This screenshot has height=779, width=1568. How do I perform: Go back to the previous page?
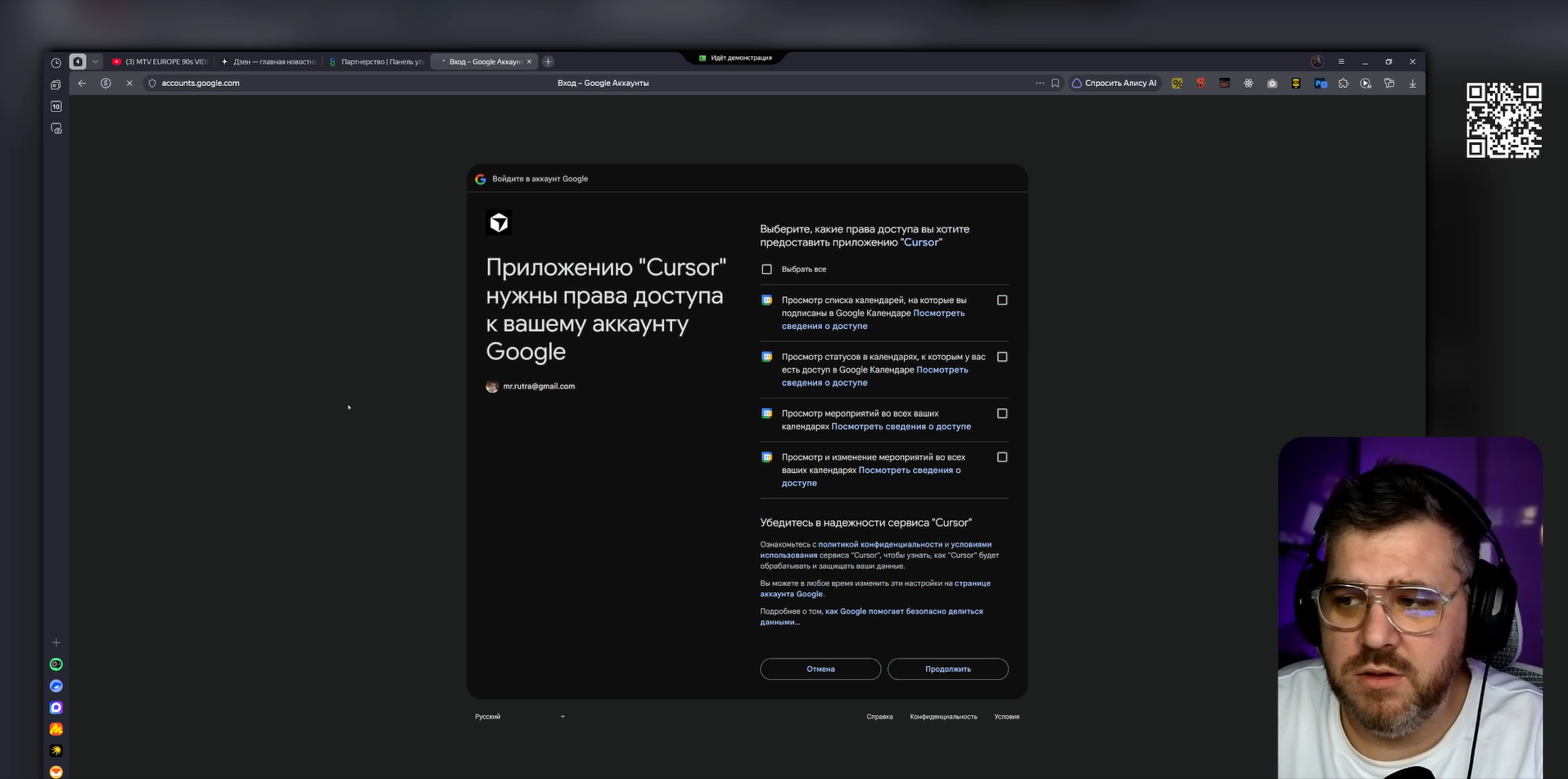point(82,83)
